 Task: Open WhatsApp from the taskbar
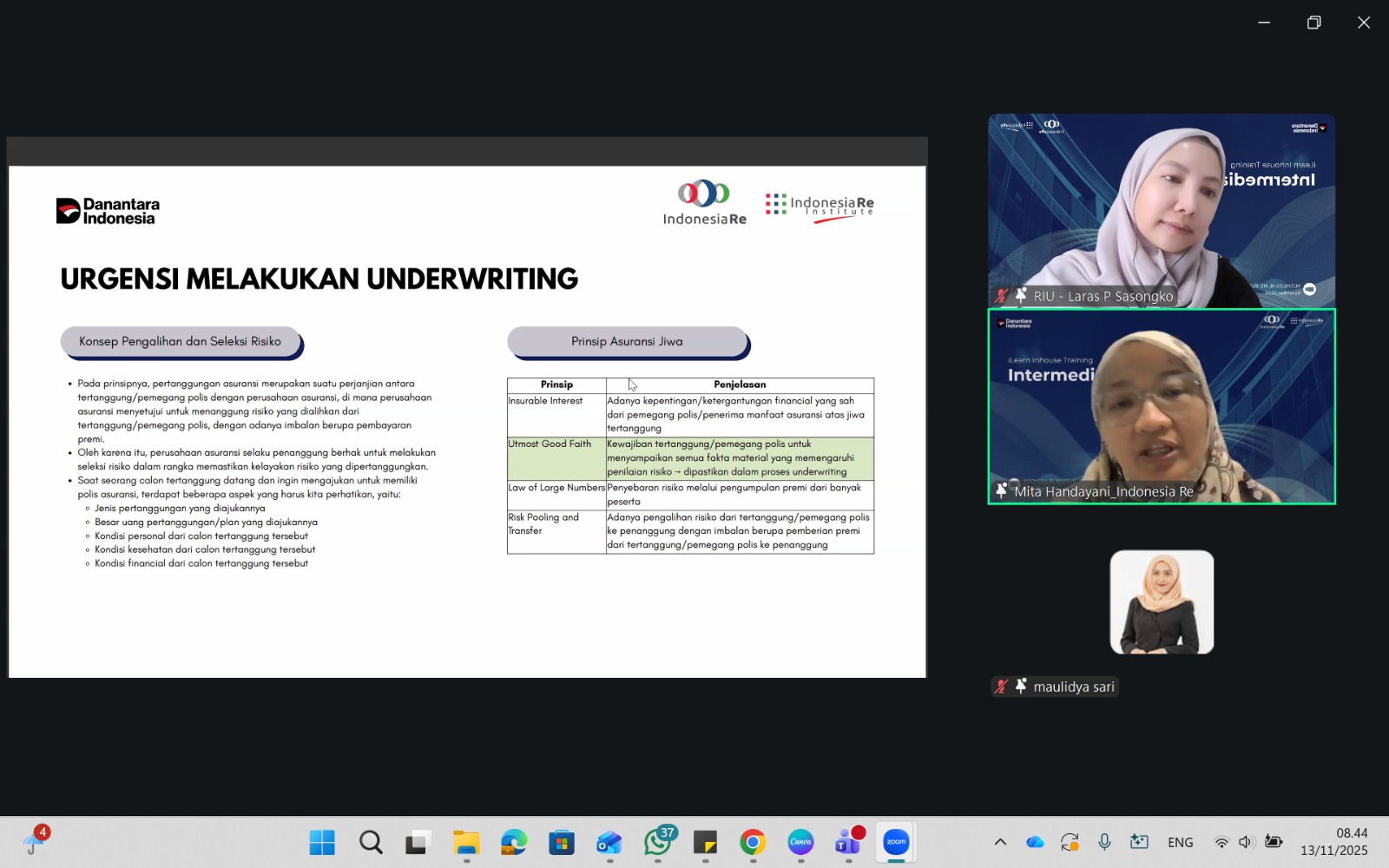pos(657,842)
